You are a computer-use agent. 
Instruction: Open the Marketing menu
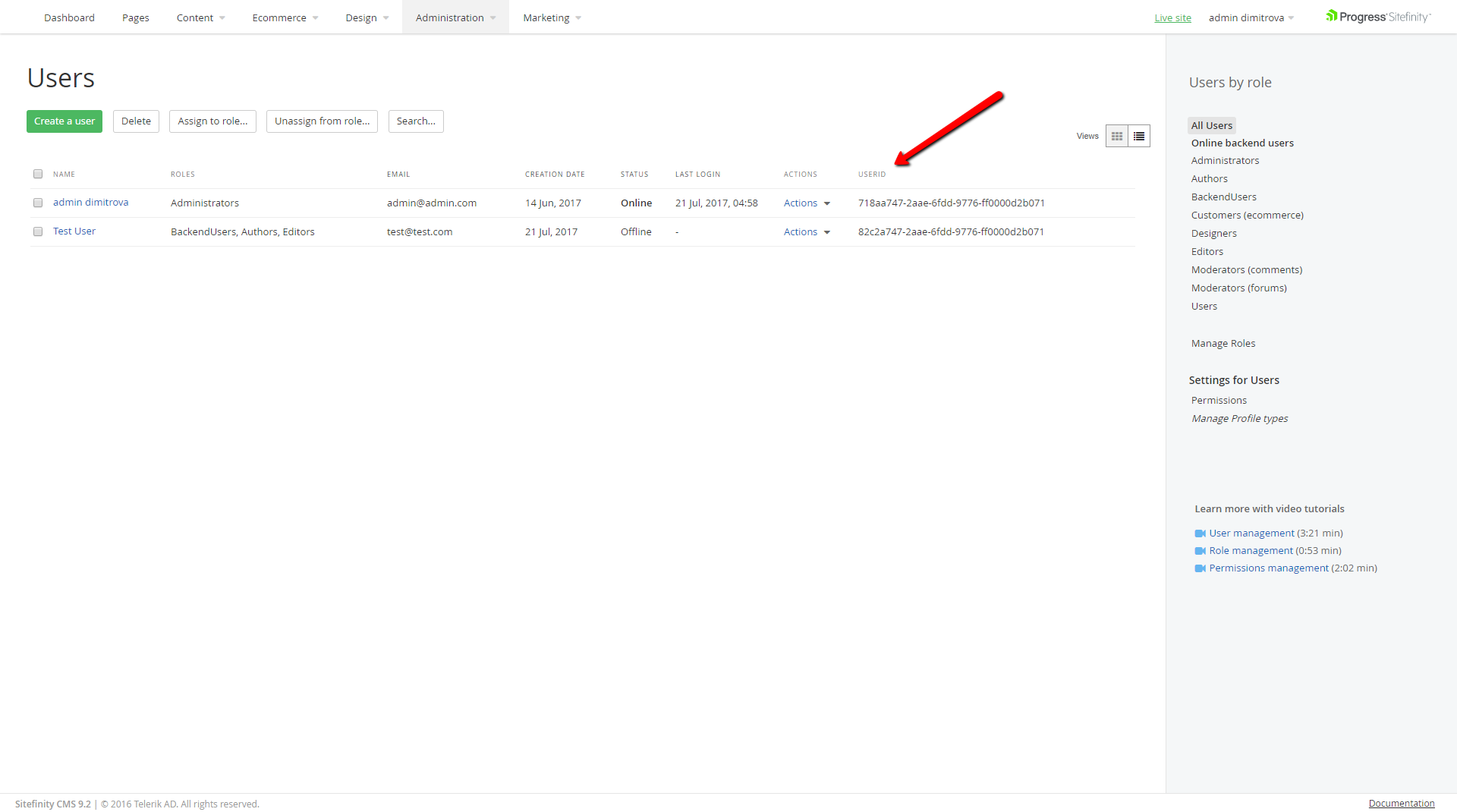click(x=552, y=17)
